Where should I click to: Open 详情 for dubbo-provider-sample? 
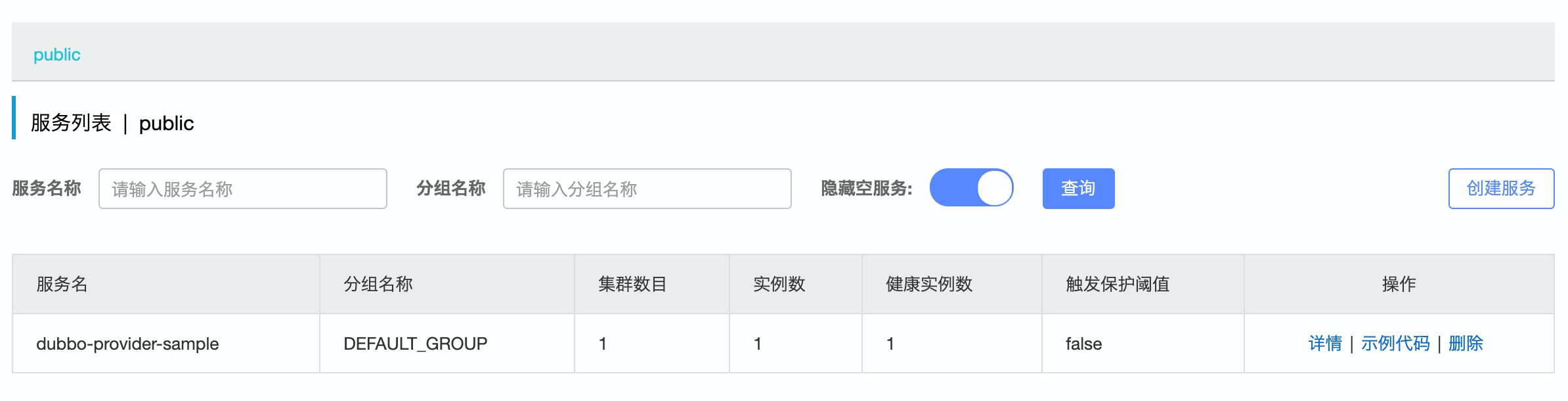click(1324, 343)
